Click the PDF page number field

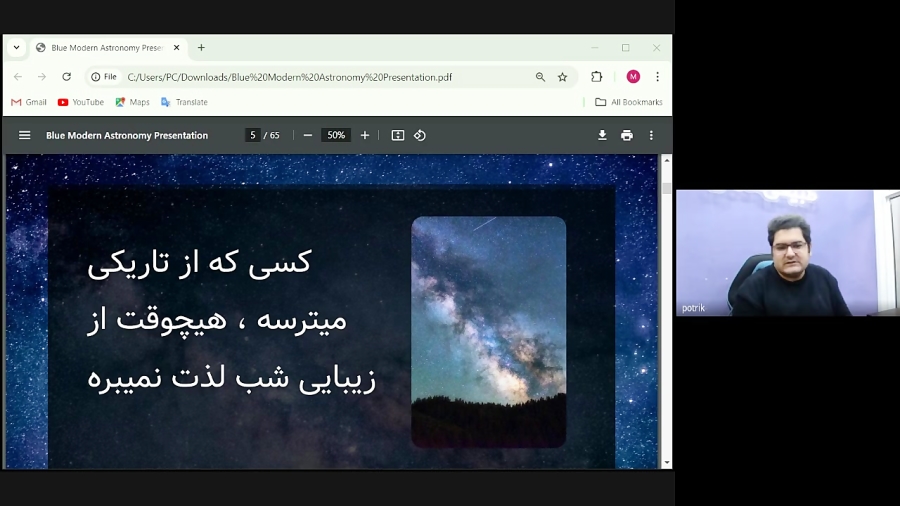coord(253,135)
